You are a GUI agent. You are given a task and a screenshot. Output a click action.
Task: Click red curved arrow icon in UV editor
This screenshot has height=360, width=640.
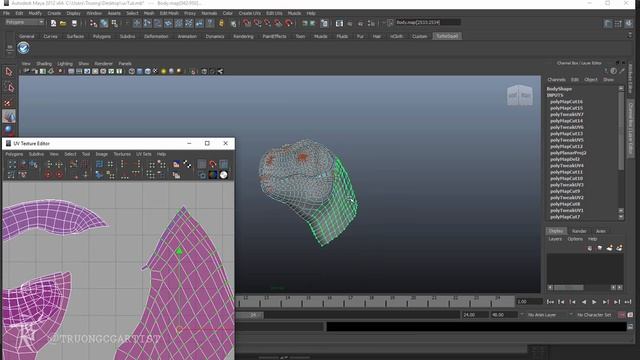pos(213,164)
